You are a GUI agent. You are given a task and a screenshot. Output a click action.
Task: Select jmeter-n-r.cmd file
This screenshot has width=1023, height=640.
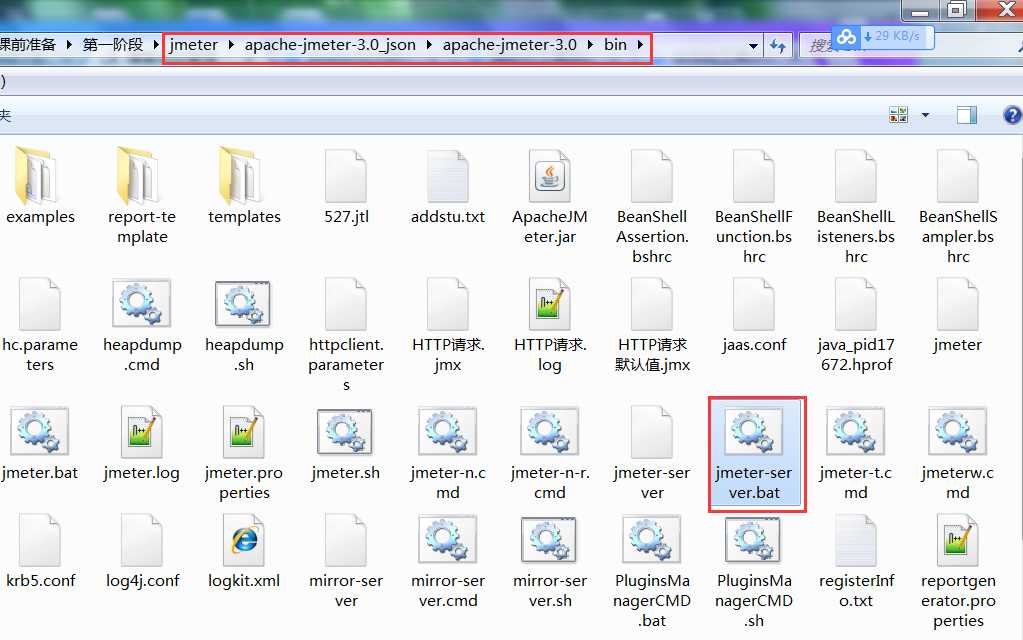(549, 452)
